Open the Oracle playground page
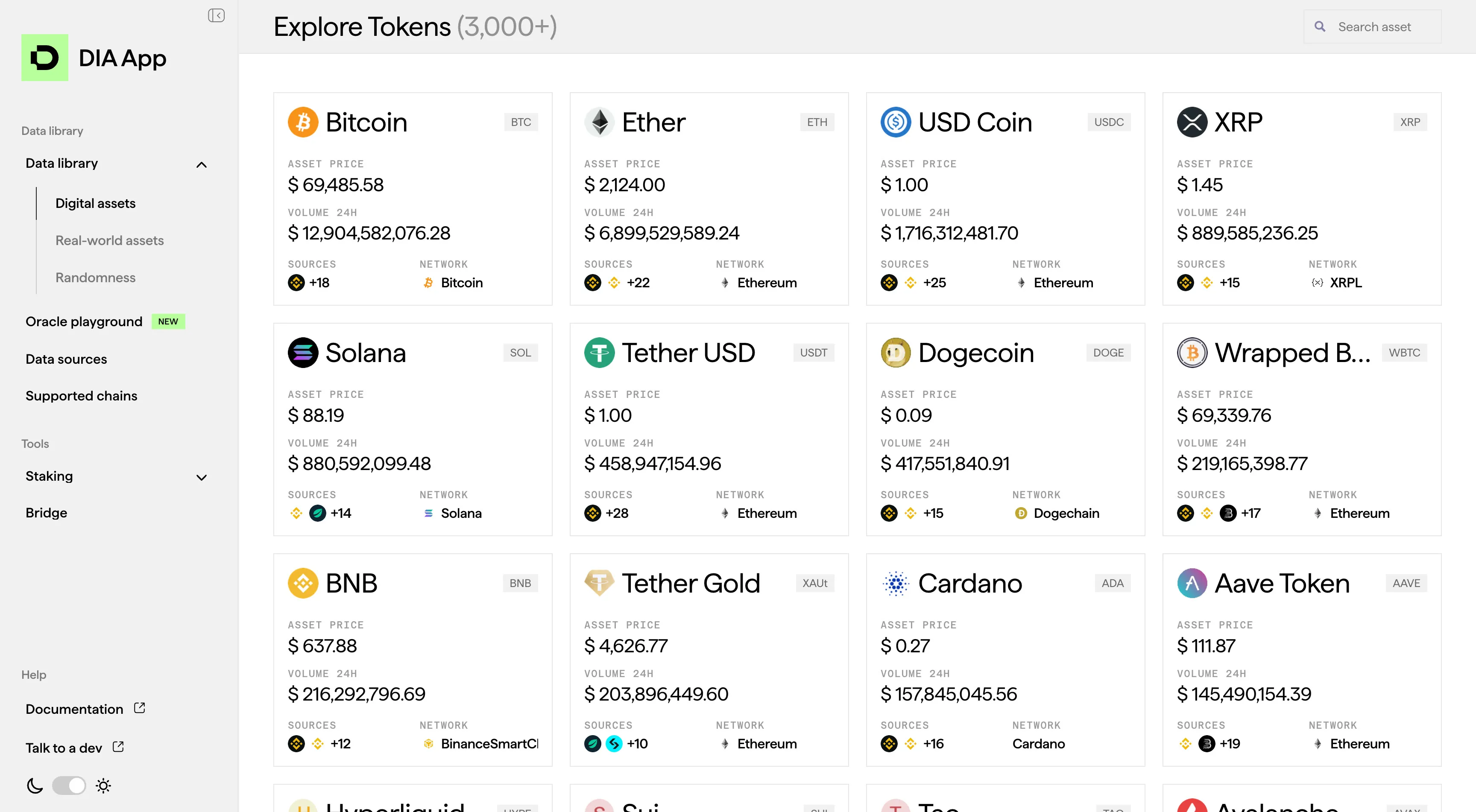The height and width of the screenshot is (812, 1476). (84, 322)
